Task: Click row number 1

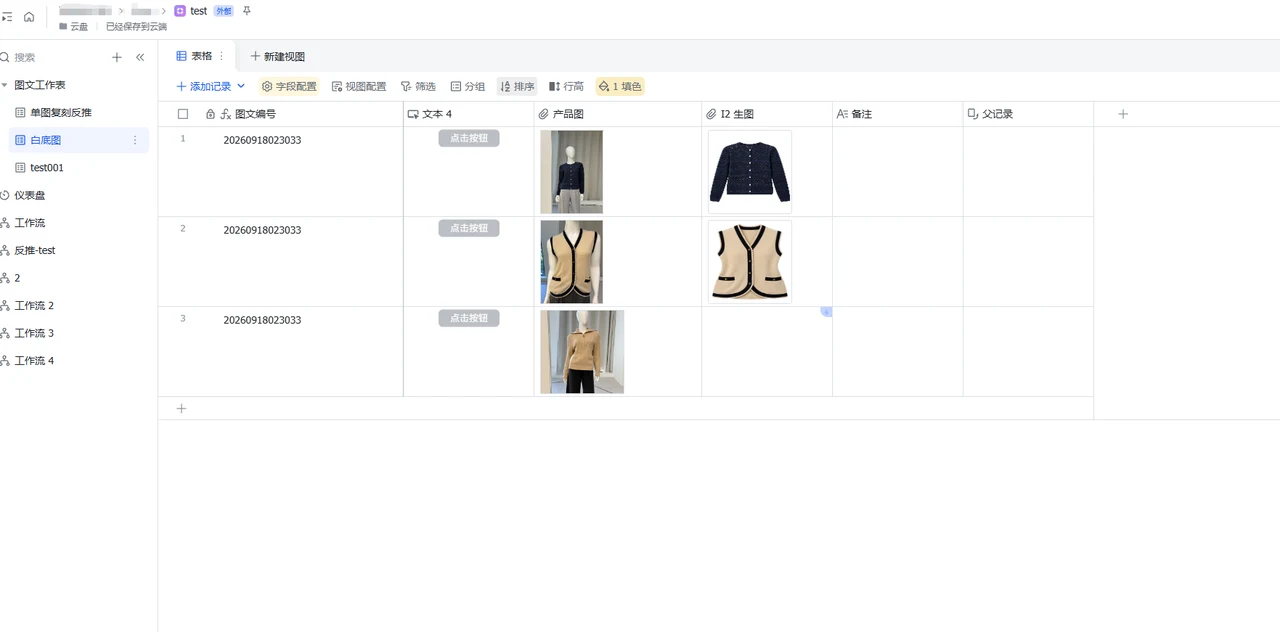Action: point(183,138)
